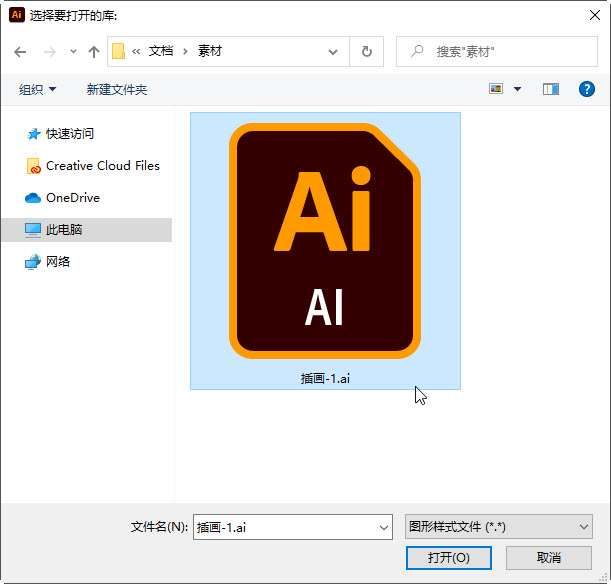Expand the address bar history dropdown
Screen dimensions: 611x584
[333, 52]
